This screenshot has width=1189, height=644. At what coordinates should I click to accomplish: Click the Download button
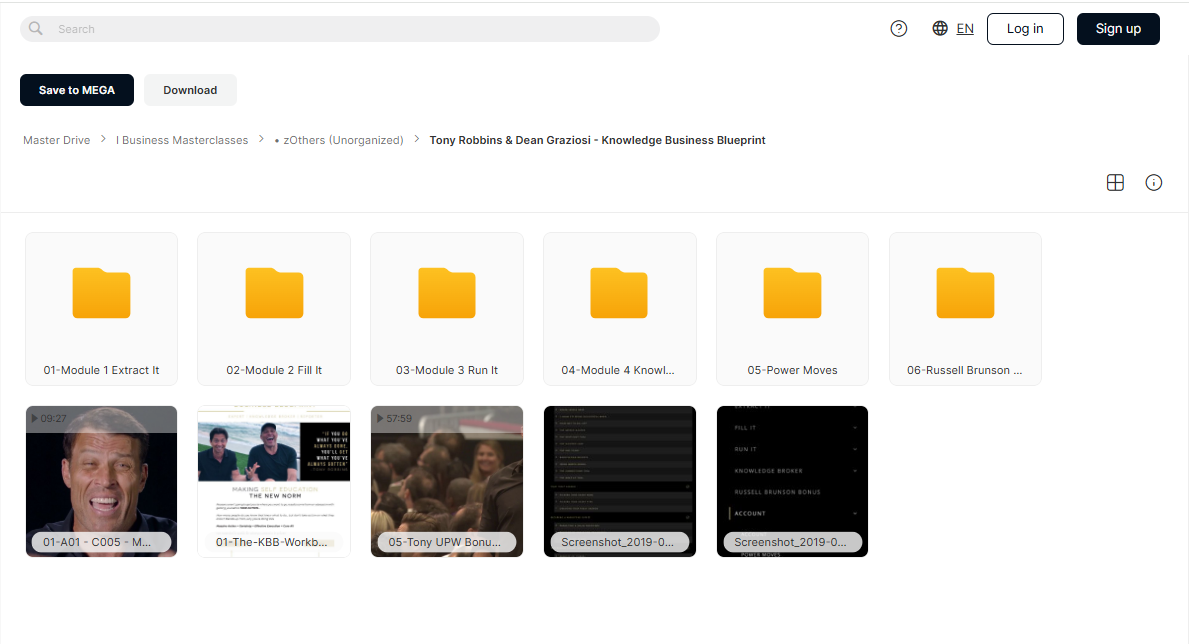190,90
